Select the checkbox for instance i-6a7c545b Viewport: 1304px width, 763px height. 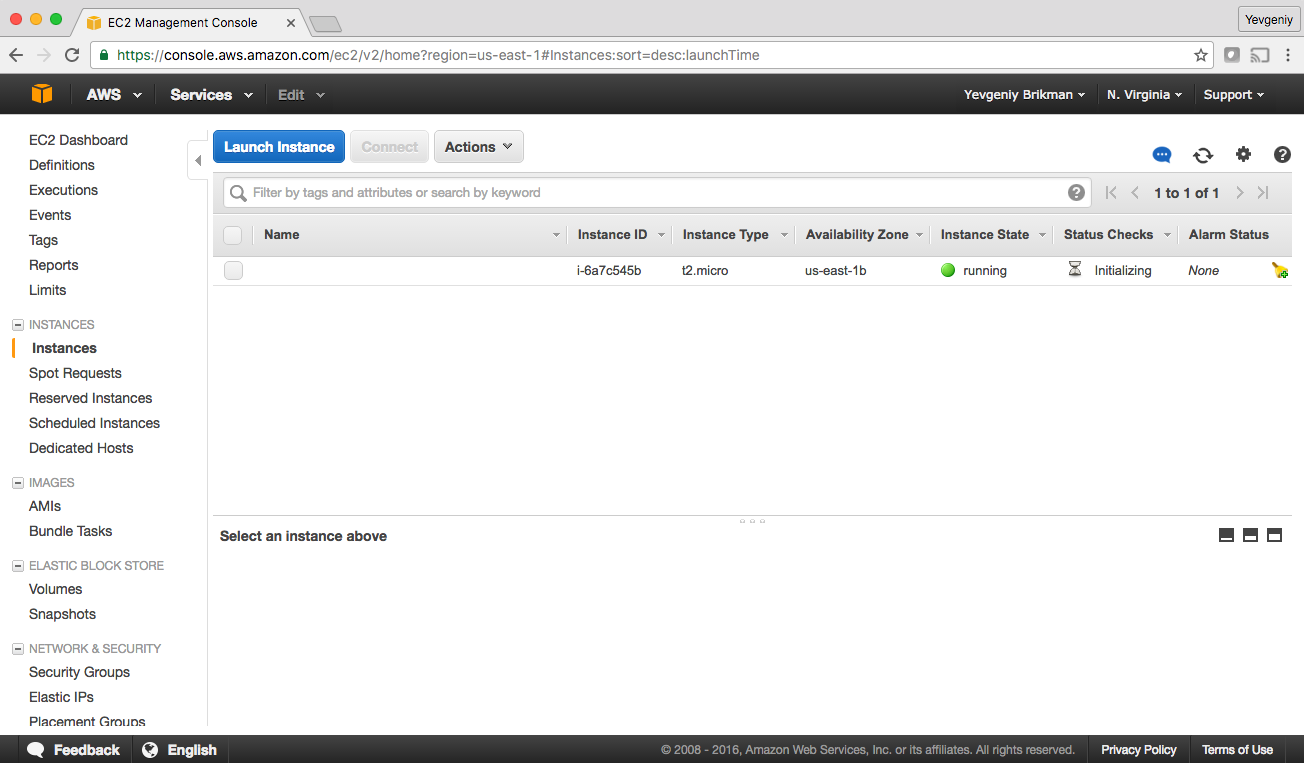tap(233, 270)
